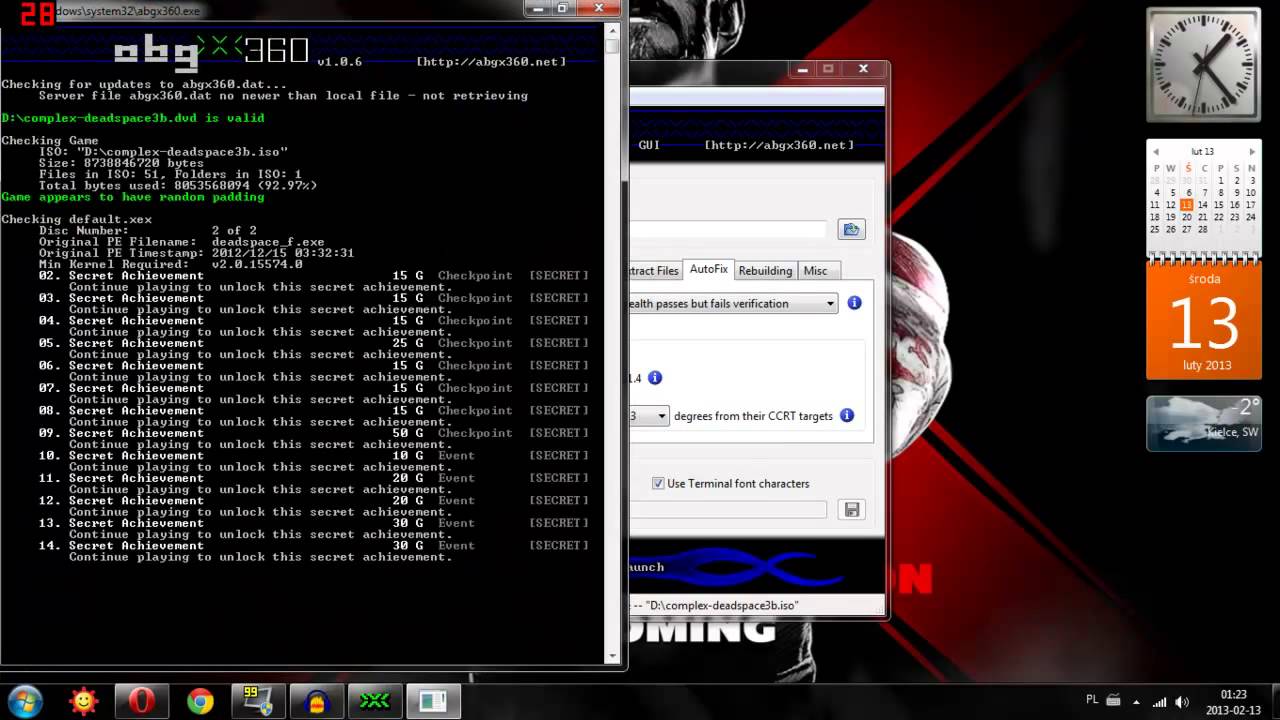Click the browse folder icon in abgx360 GUI
This screenshot has width=1280, height=720.
(x=851, y=229)
